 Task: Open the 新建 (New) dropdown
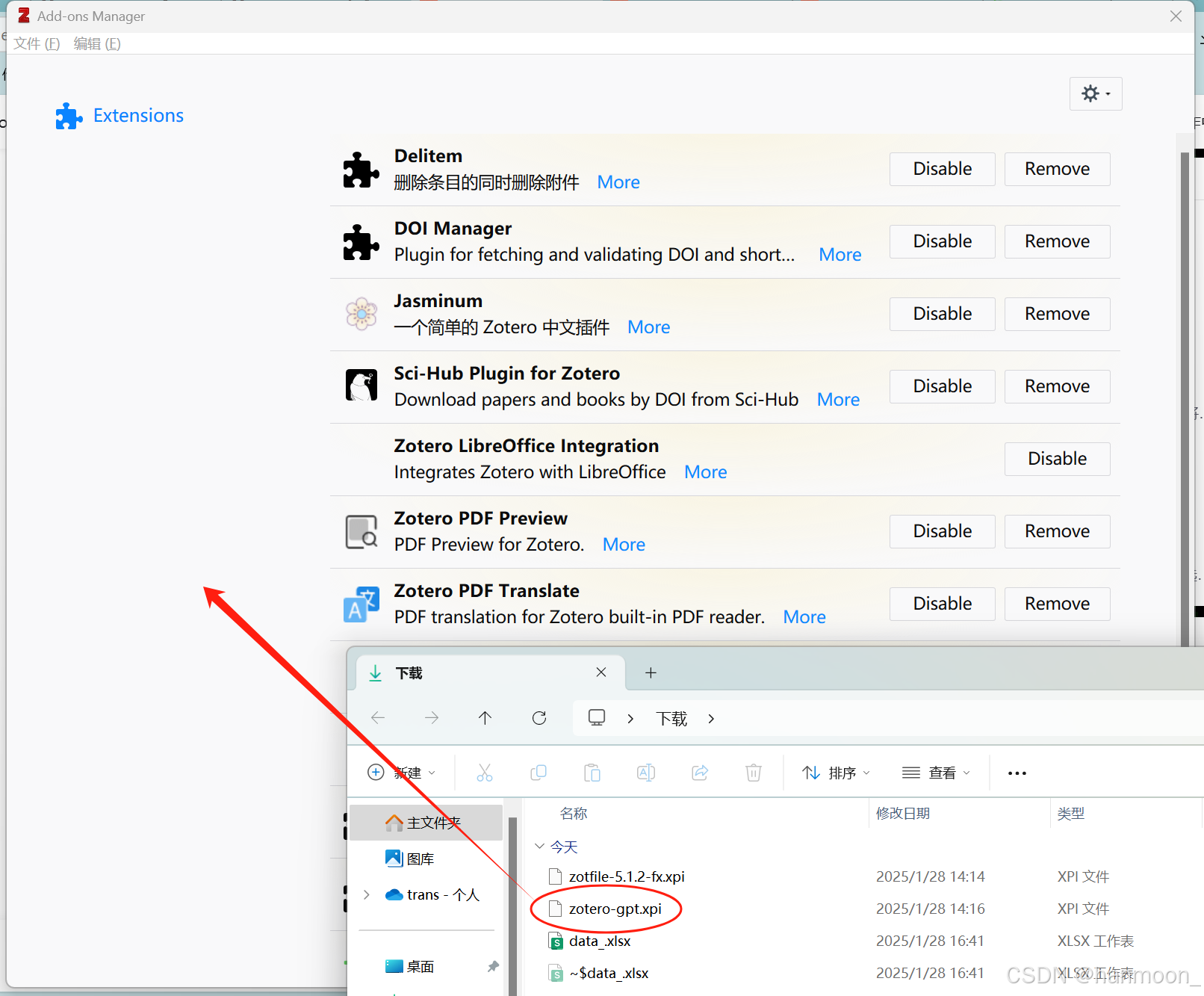(x=402, y=773)
